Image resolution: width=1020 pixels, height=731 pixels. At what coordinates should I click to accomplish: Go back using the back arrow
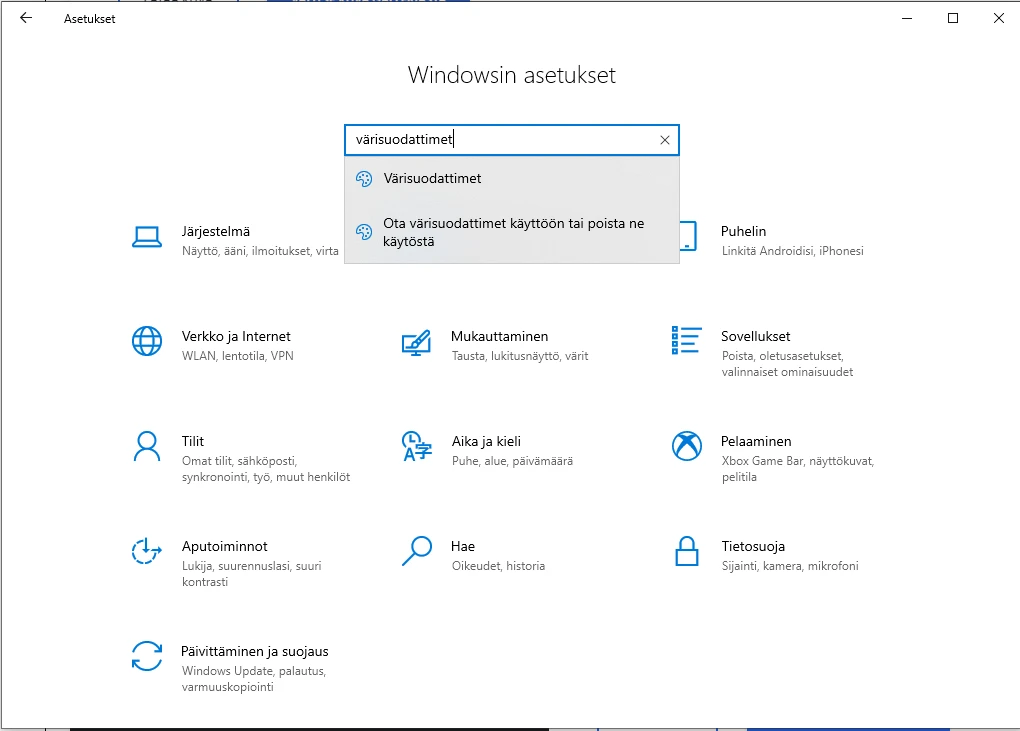(x=26, y=18)
